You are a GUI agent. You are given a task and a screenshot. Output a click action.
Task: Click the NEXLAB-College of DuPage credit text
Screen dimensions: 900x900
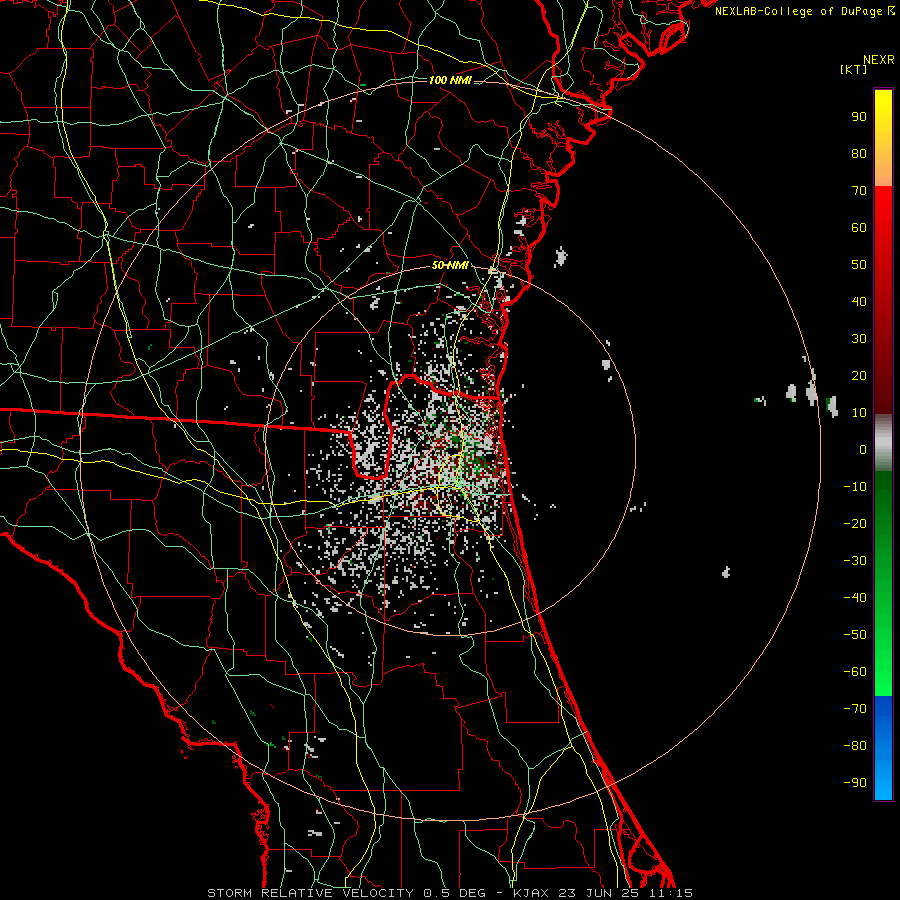click(x=800, y=11)
